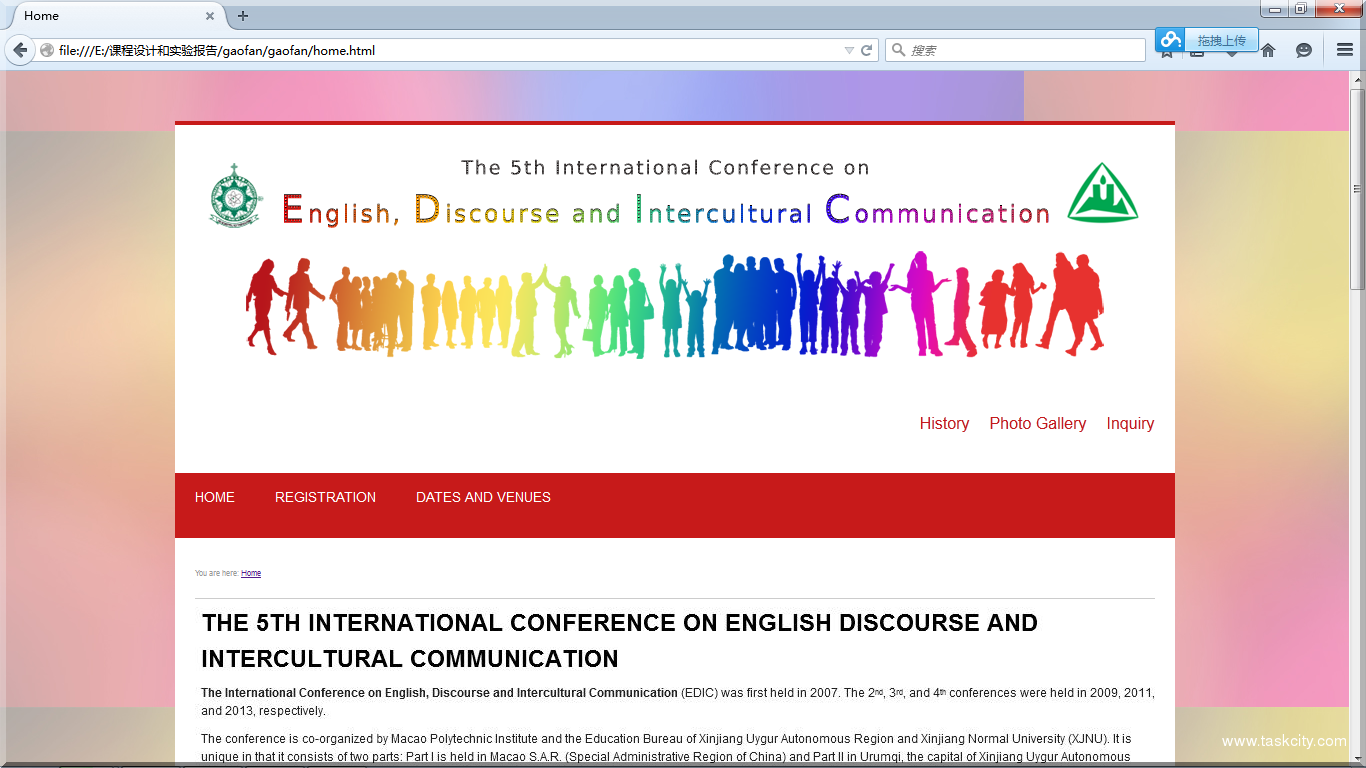Open the Inquiry link
Viewport: 1366px width, 768px height.
[x=1130, y=423]
